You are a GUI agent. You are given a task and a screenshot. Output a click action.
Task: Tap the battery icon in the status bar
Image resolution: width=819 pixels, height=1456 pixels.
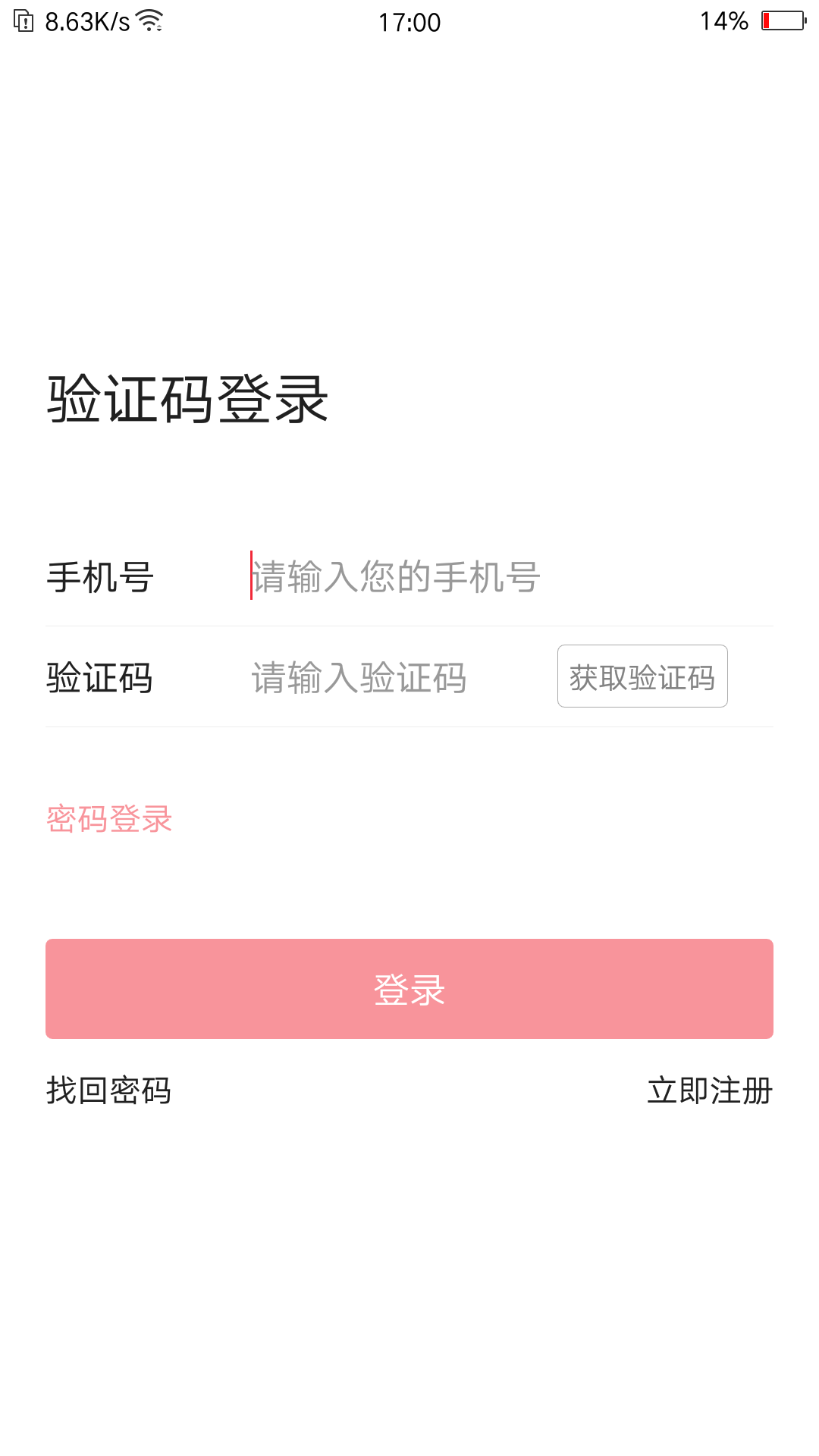coord(783,20)
